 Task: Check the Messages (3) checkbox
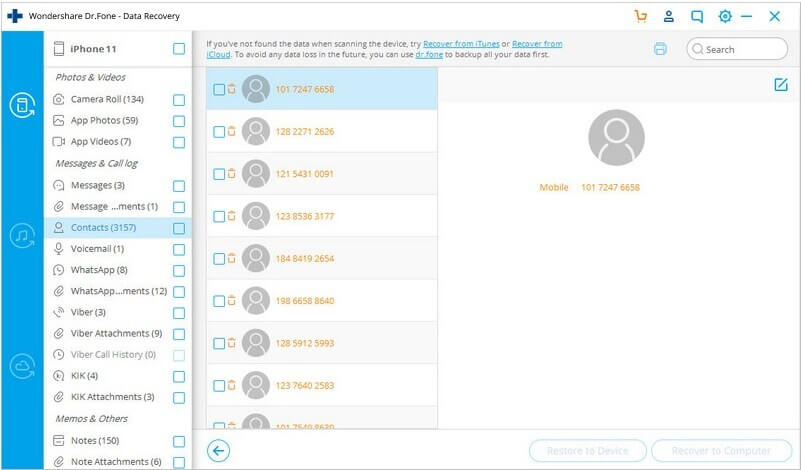[x=179, y=185]
